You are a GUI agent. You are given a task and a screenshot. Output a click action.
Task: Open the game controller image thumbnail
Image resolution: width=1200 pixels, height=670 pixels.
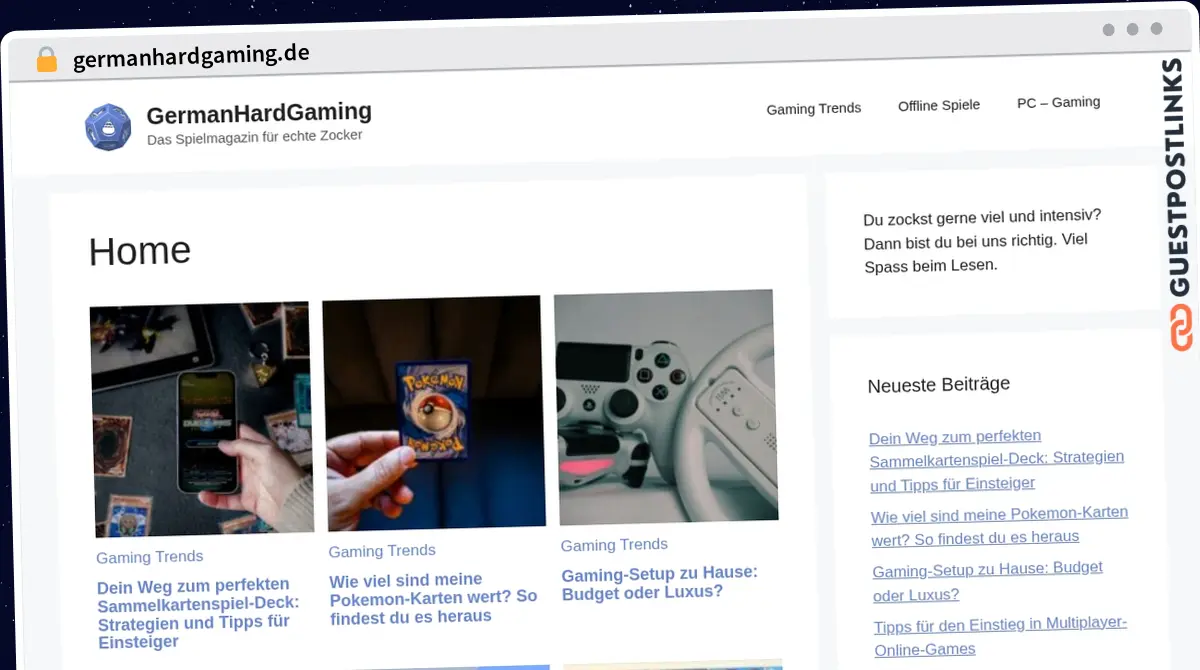[x=665, y=407]
